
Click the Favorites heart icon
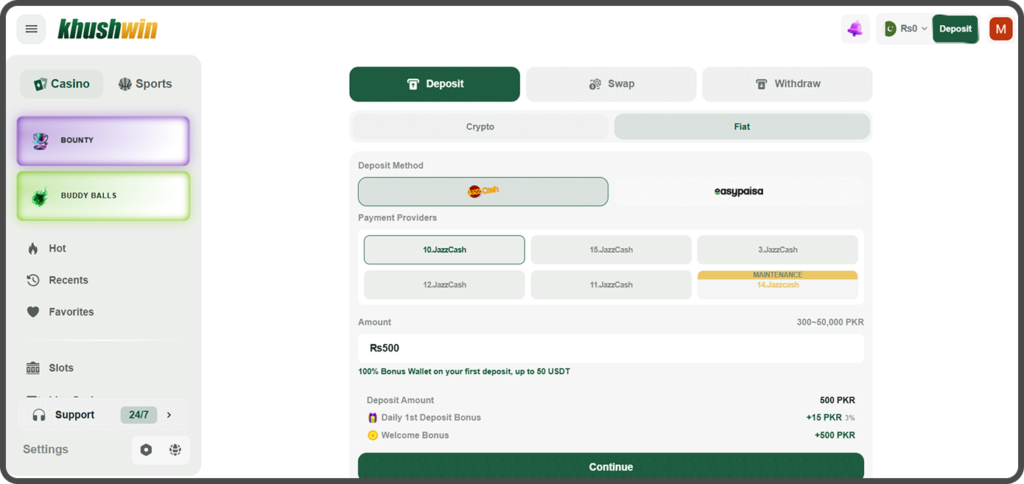(33, 312)
